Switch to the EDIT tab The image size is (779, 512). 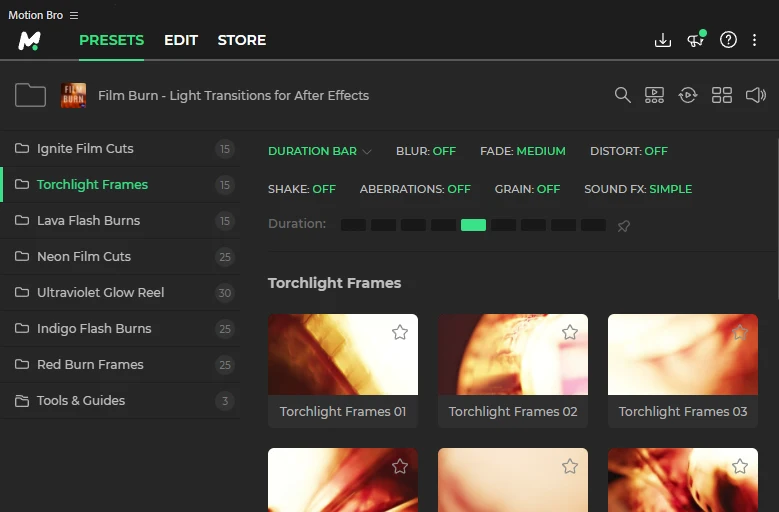[181, 40]
